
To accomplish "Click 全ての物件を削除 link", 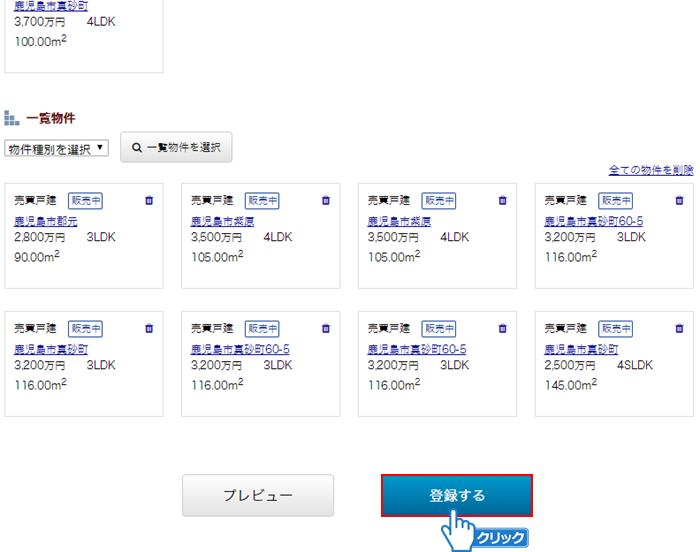I will [651, 170].
